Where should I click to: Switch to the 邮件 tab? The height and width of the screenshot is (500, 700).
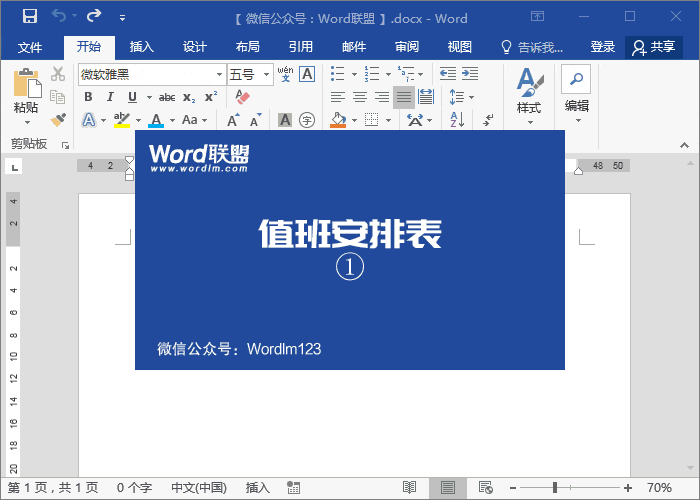[354, 46]
